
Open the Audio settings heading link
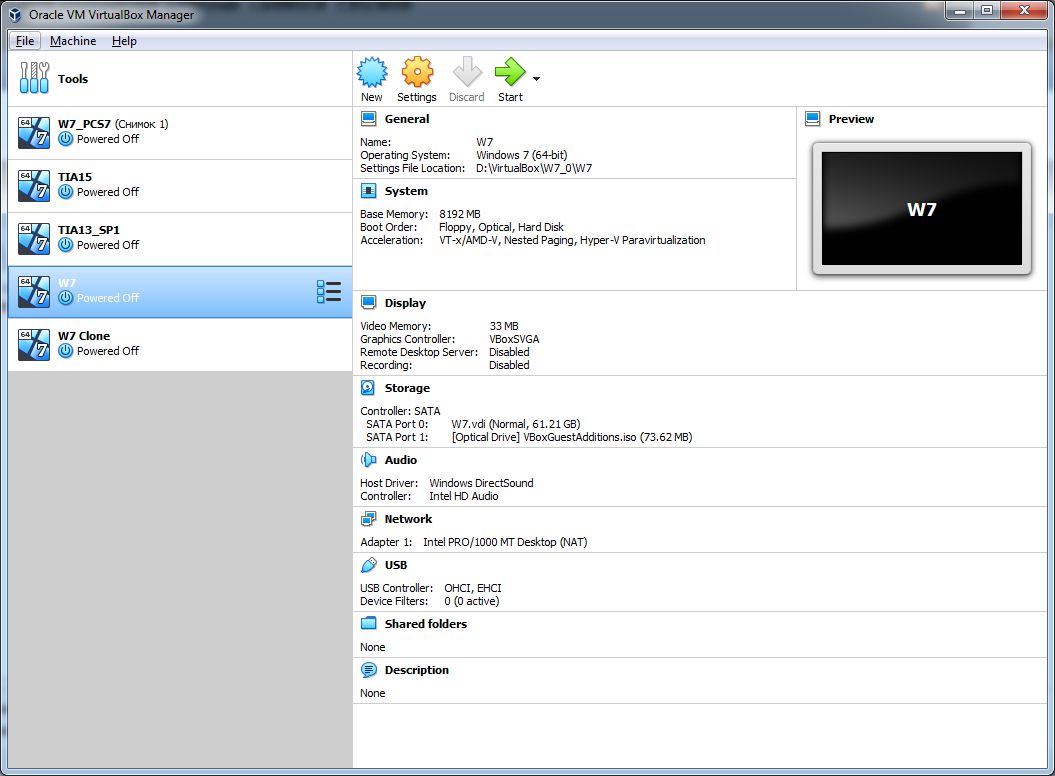[401, 460]
